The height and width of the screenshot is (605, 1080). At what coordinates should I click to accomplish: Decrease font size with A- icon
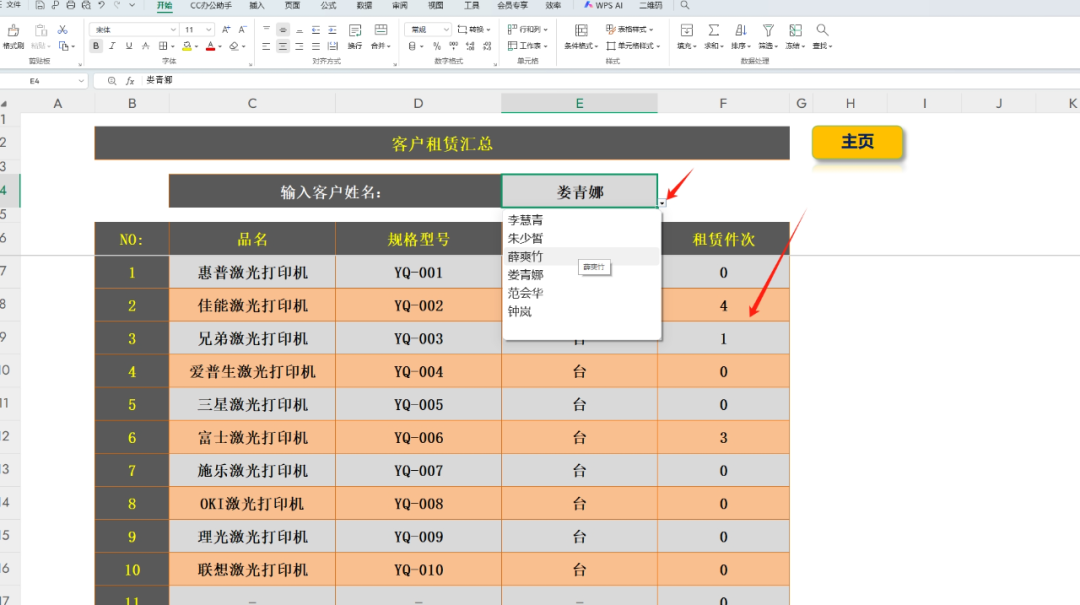pos(242,30)
